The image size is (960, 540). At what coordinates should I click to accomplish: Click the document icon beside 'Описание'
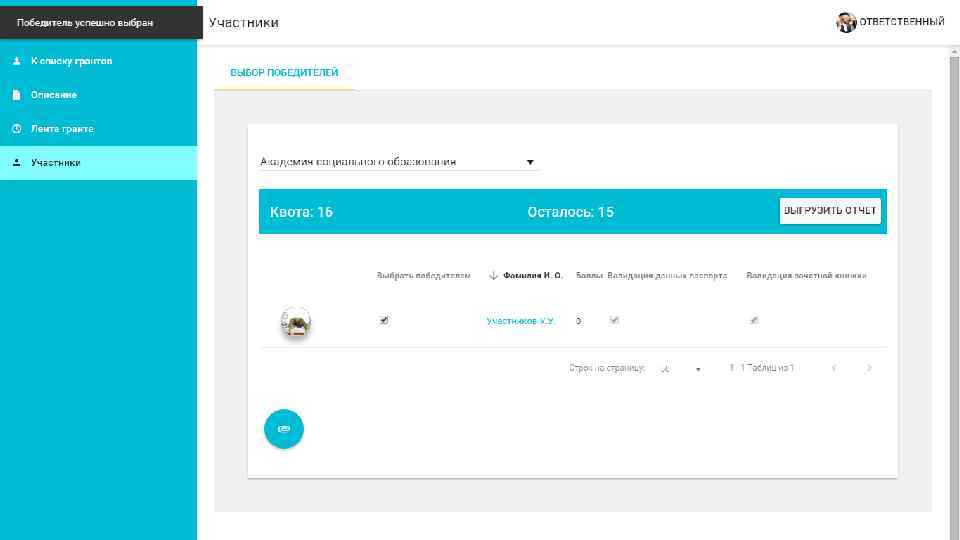point(17,95)
